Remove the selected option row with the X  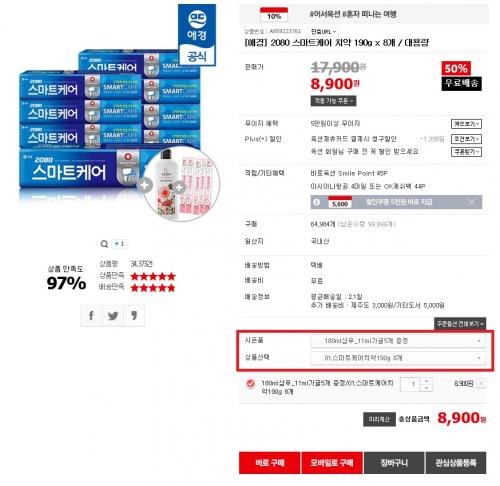(x=481, y=383)
